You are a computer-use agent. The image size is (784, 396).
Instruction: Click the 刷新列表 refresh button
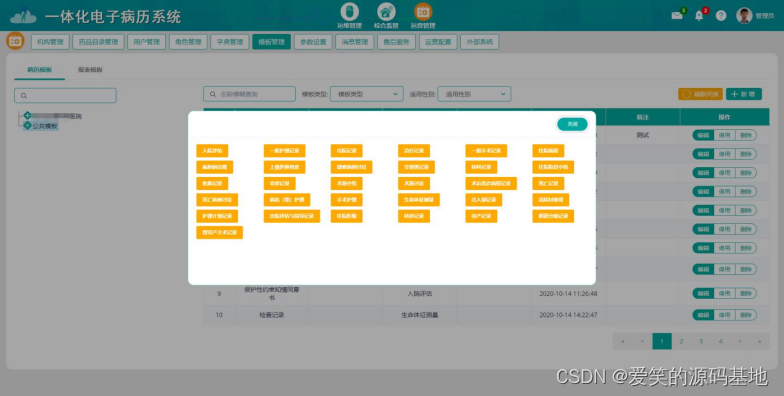click(700, 94)
